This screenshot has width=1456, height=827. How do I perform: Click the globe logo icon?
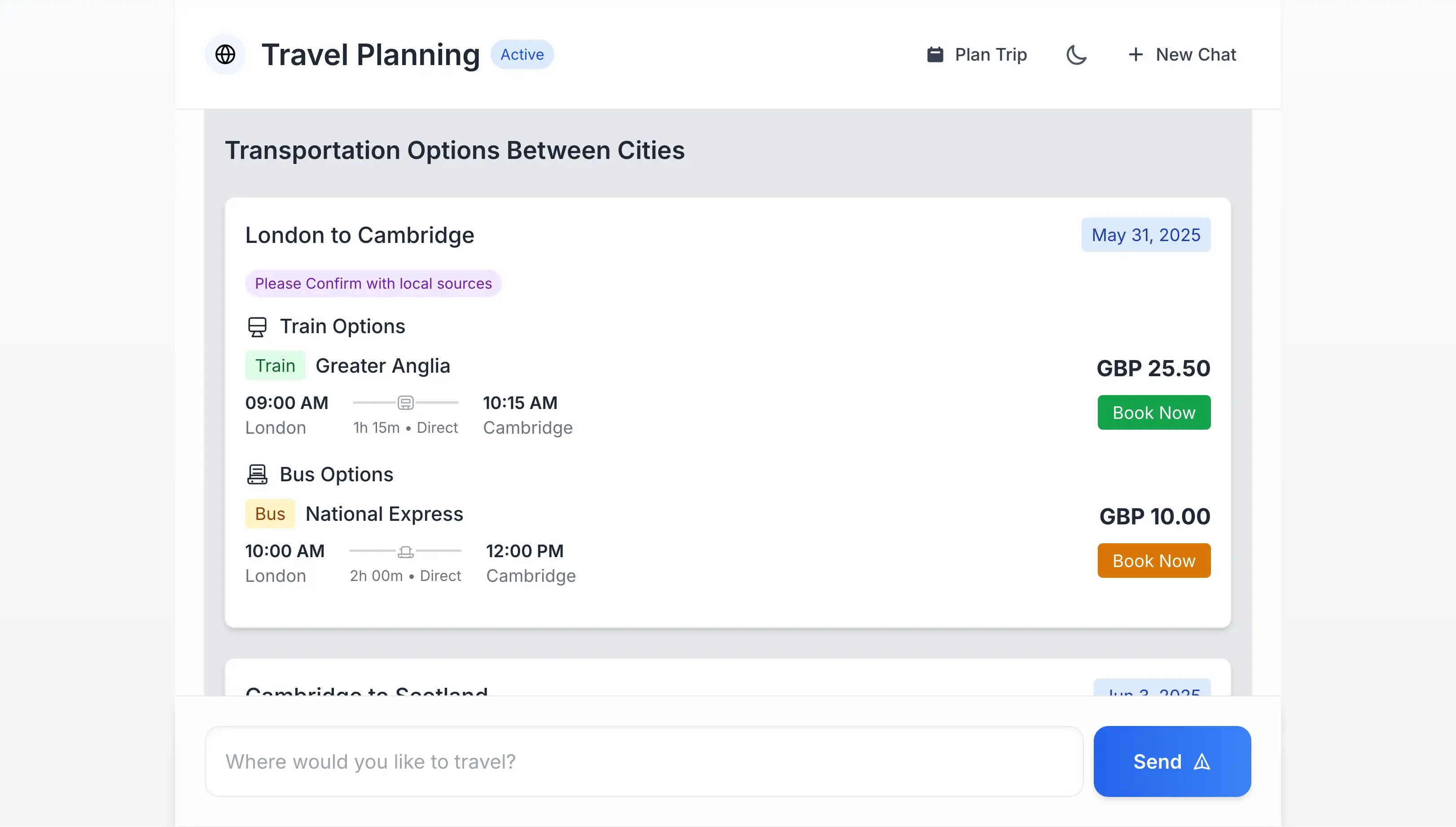click(x=225, y=54)
